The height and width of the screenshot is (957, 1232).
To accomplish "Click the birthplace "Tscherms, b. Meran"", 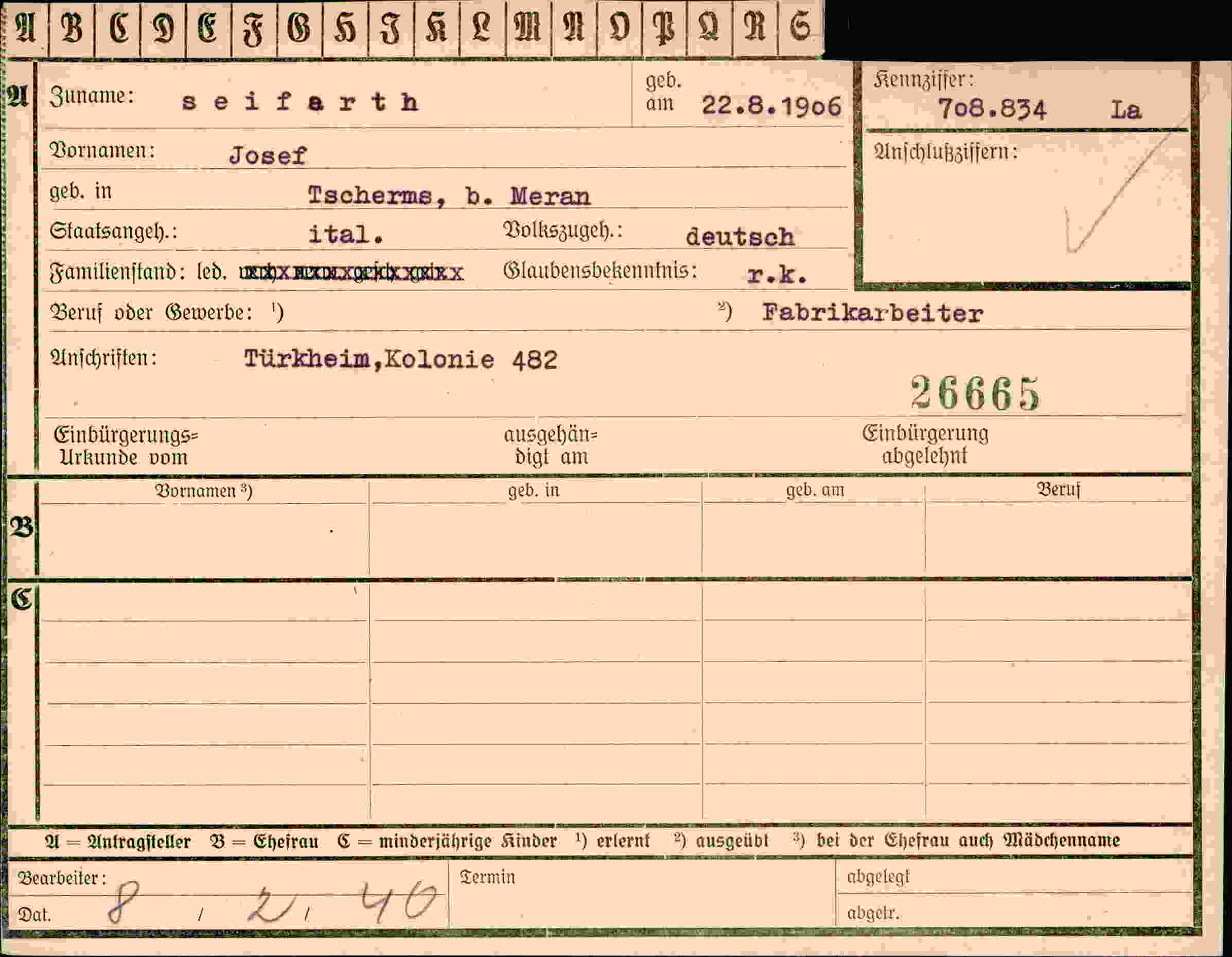I will 449,196.
